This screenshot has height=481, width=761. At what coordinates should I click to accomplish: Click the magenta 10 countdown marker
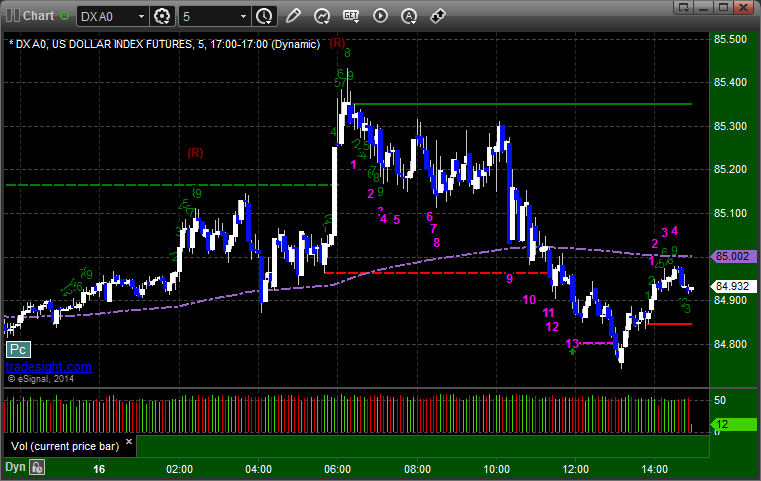coord(529,300)
